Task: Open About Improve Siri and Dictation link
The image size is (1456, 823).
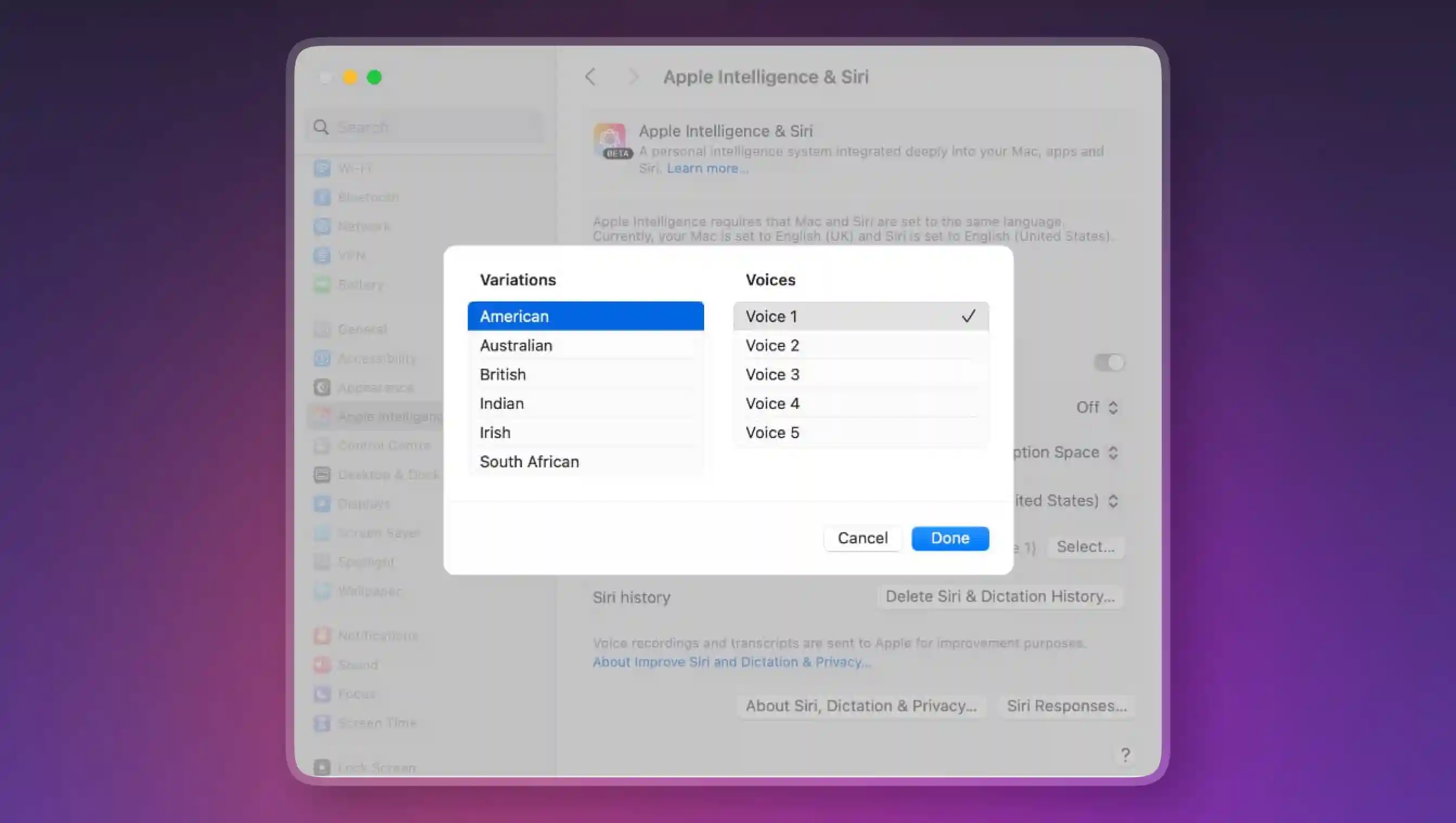Action: [732, 662]
